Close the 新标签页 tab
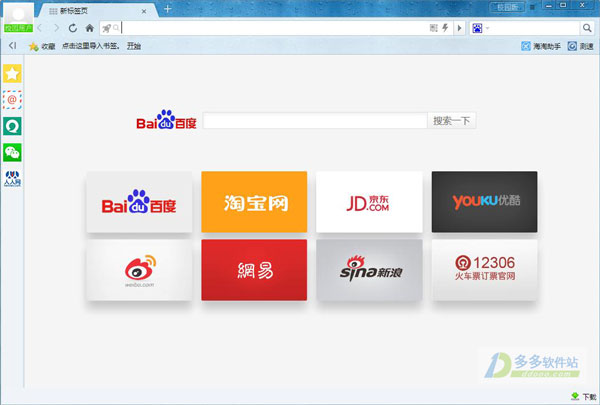The width and height of the screenshot is (600, 405). click(x=144, y=11)
